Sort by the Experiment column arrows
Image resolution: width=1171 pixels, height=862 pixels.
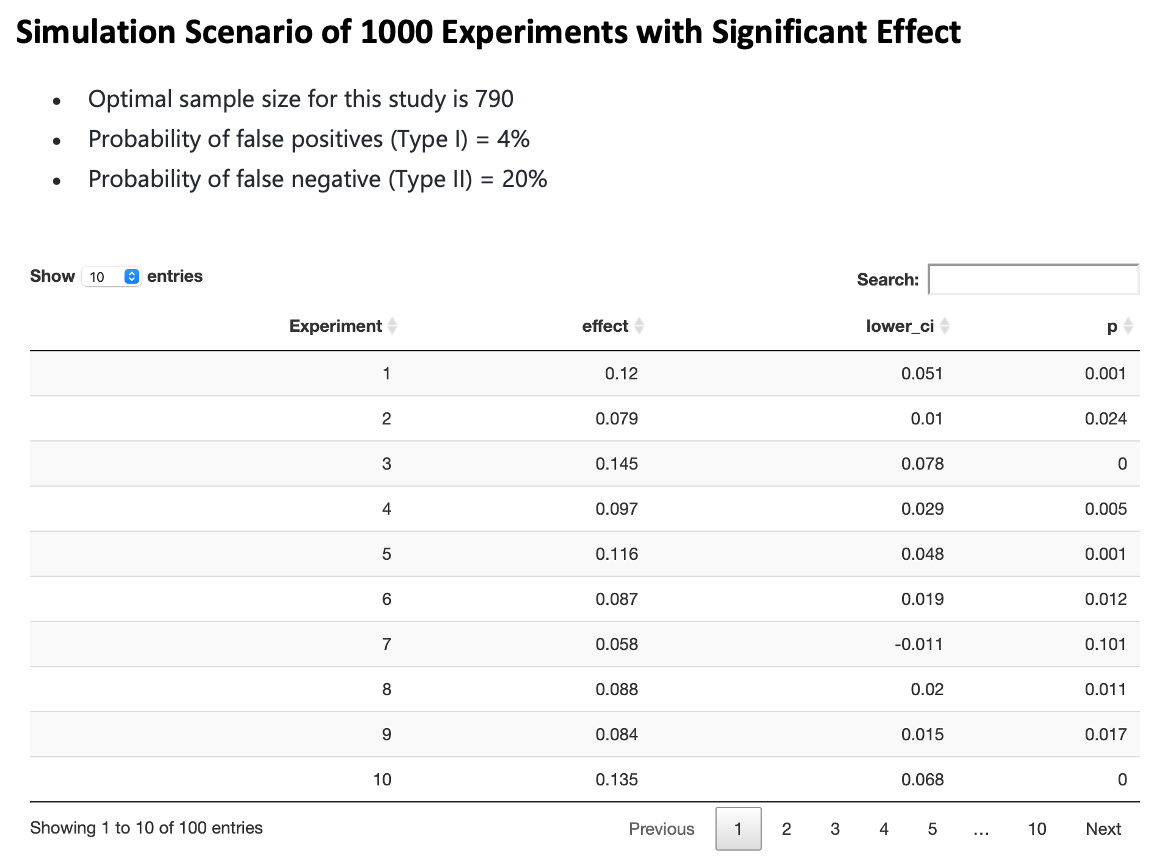393,326
